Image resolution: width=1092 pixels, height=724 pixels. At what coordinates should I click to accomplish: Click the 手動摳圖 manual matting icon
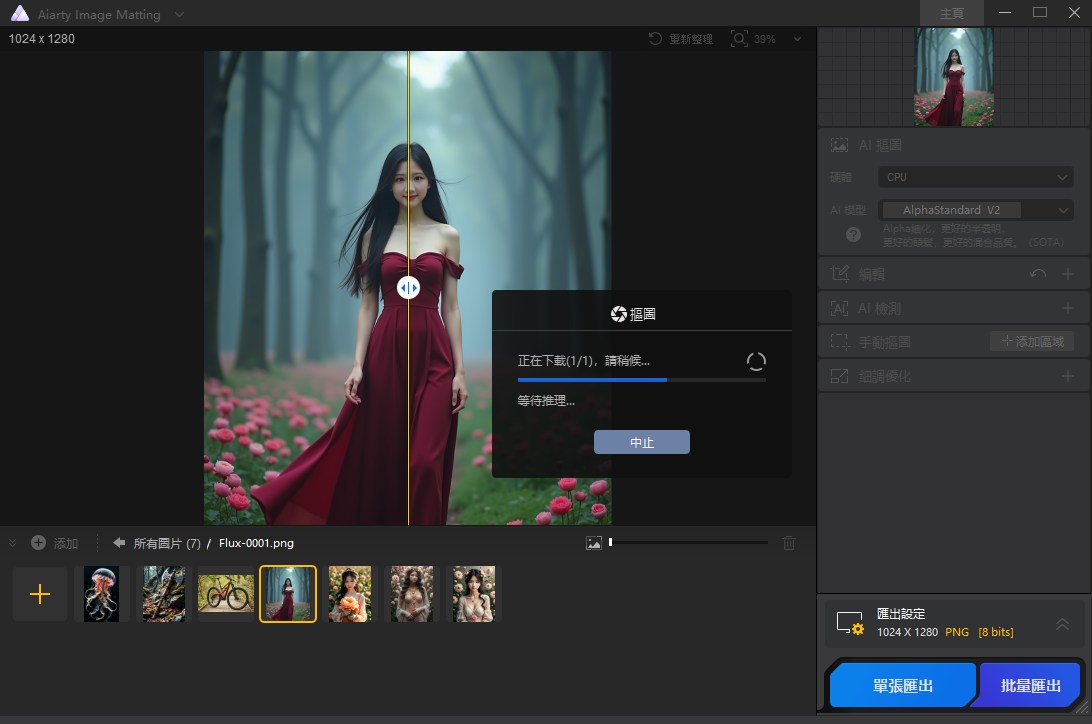840,342
